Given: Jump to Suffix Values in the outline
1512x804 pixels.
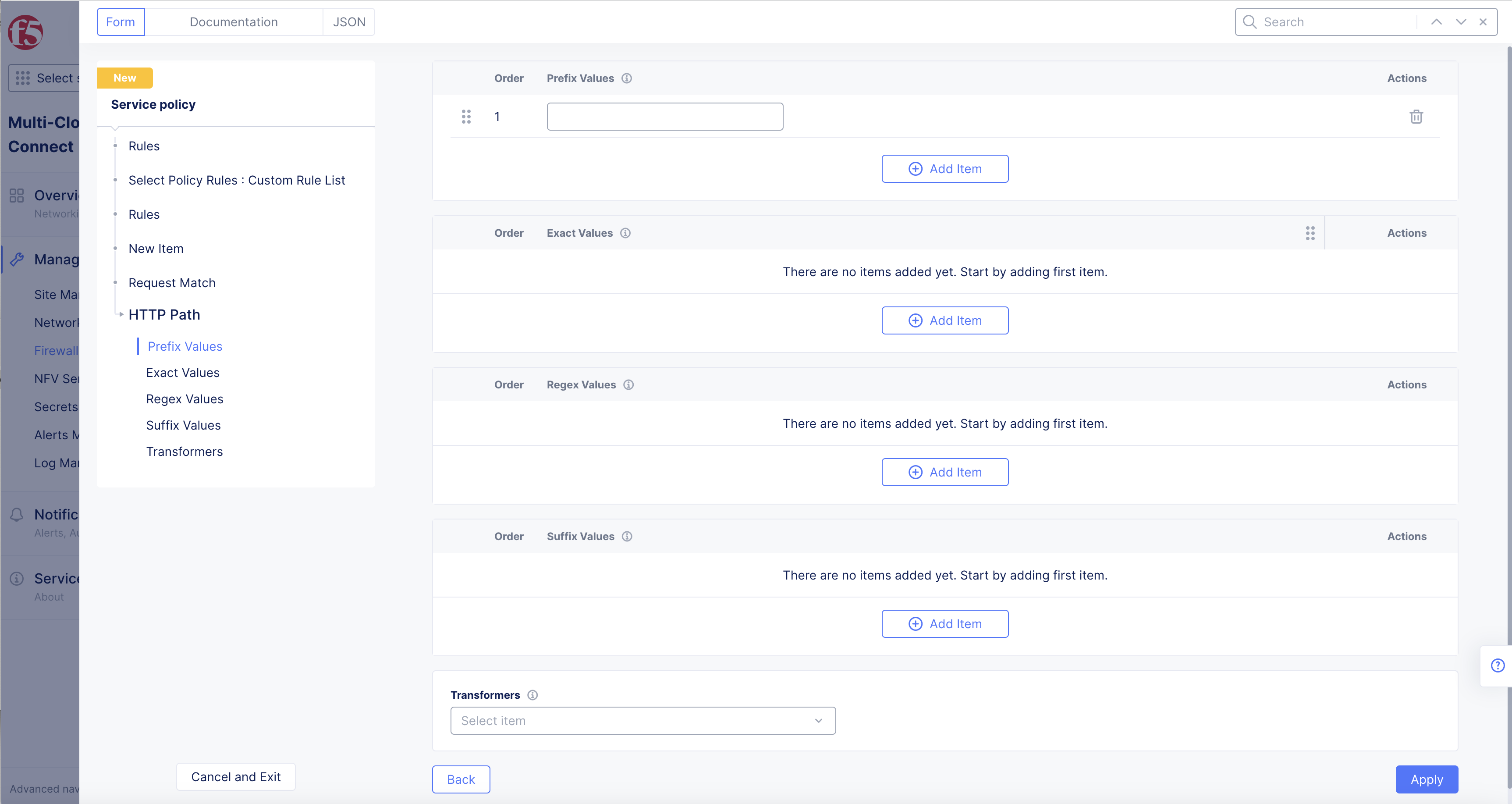Looking at the screenshot, I should click(x=183, y=425).
